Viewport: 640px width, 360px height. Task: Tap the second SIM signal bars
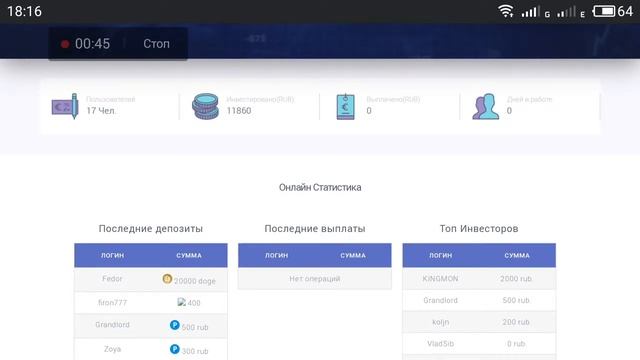567,11
